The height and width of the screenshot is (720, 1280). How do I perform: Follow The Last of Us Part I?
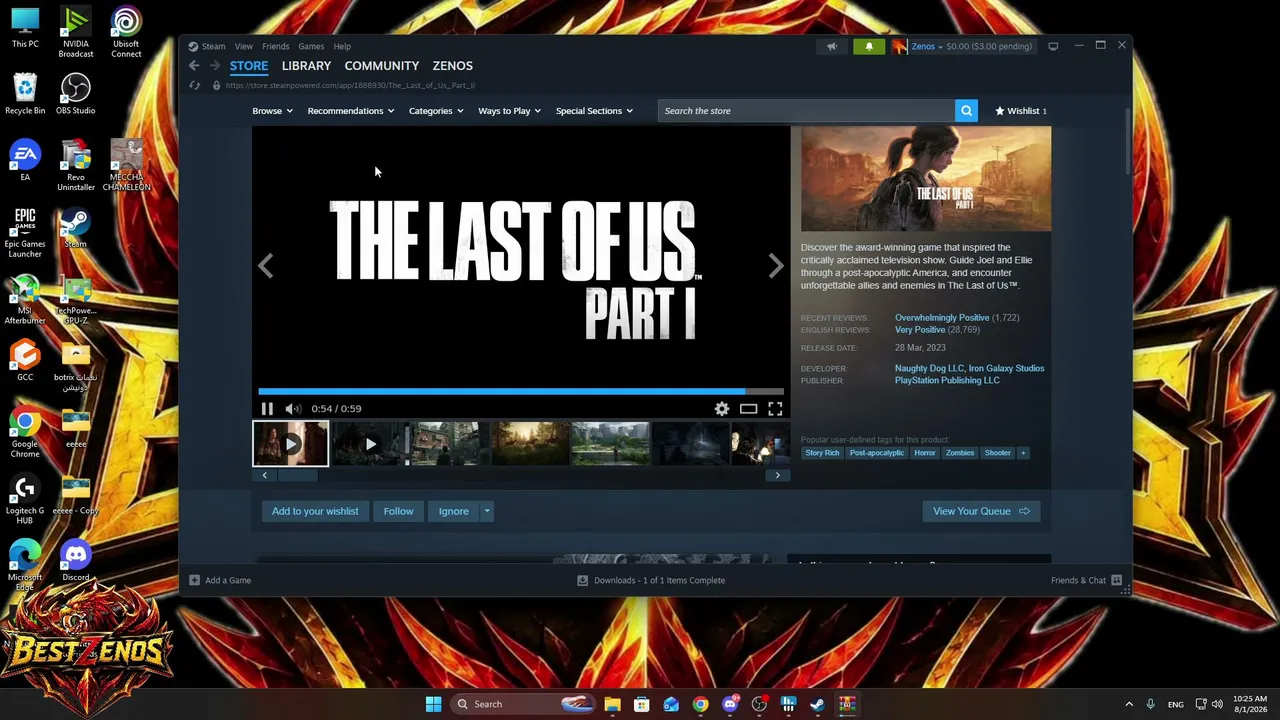[398, 511]
